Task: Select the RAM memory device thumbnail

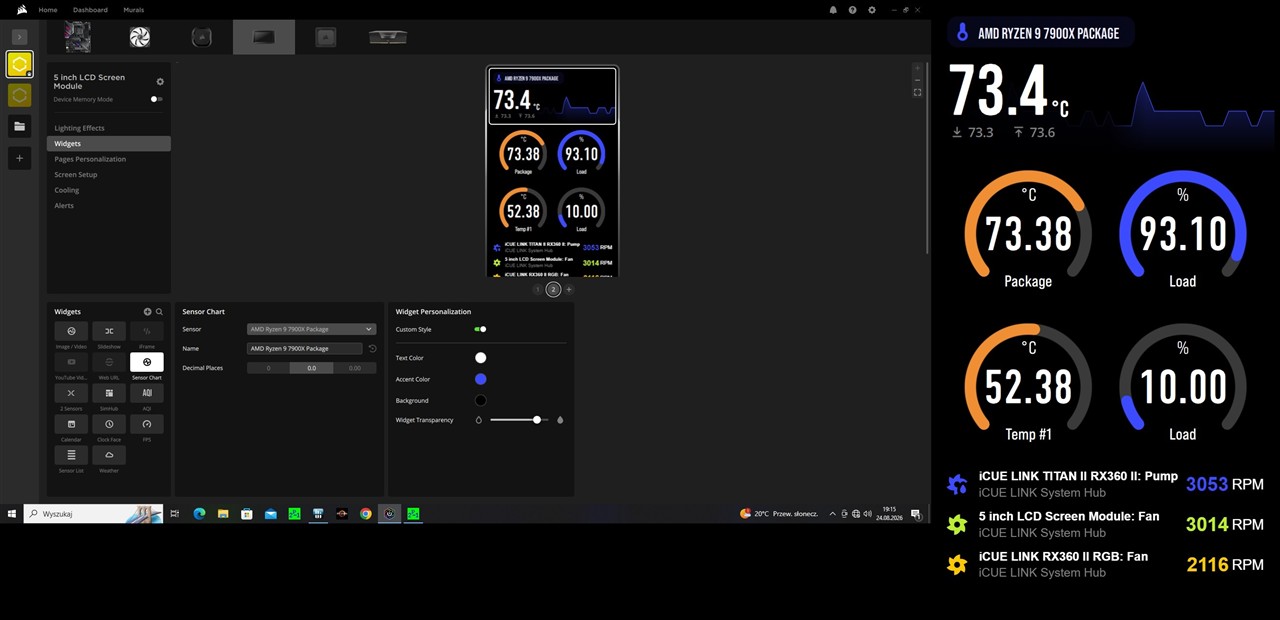Action: [x=388, y=37]
